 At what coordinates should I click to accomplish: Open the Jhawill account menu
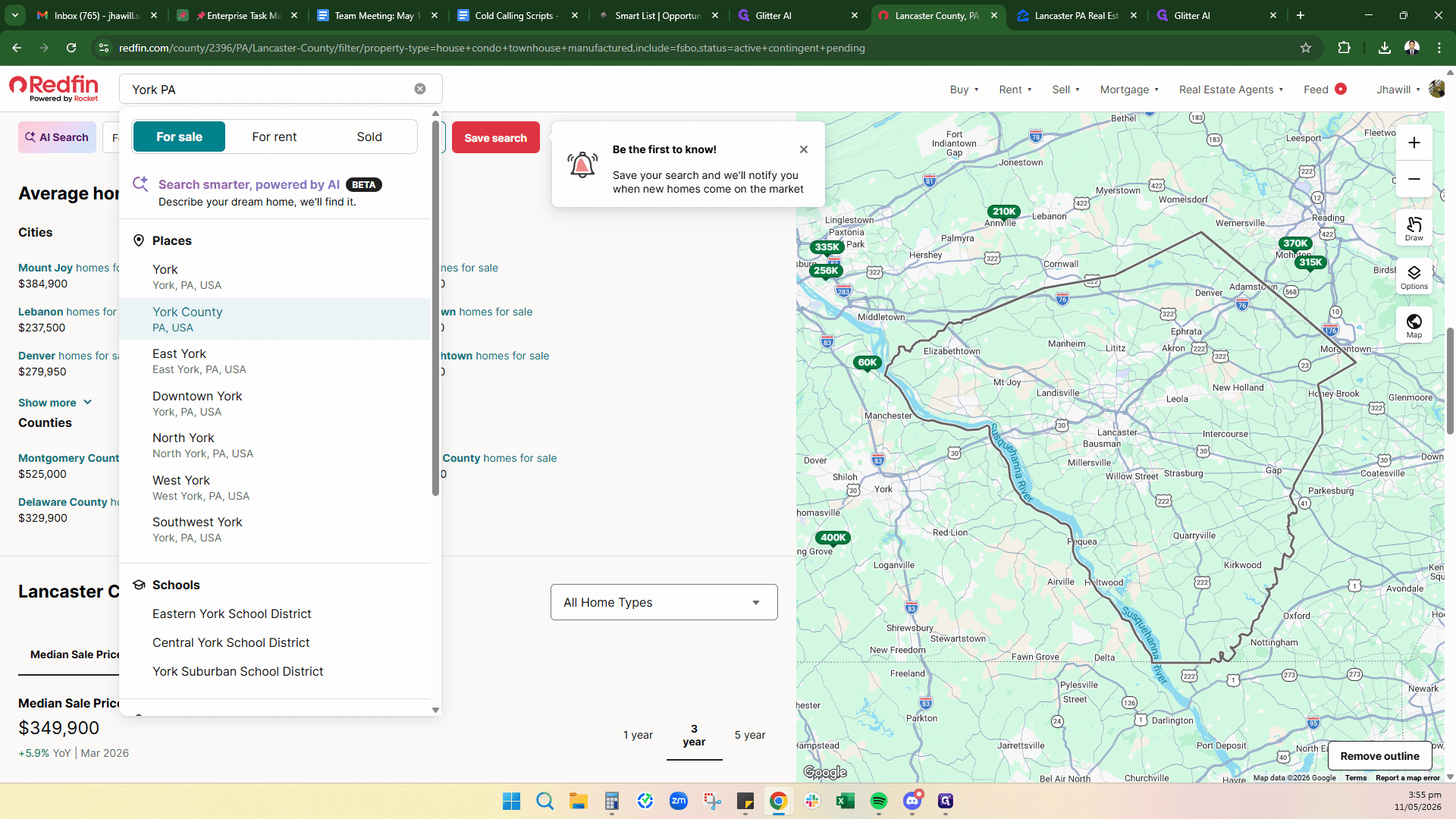[x=1399, y=89]
